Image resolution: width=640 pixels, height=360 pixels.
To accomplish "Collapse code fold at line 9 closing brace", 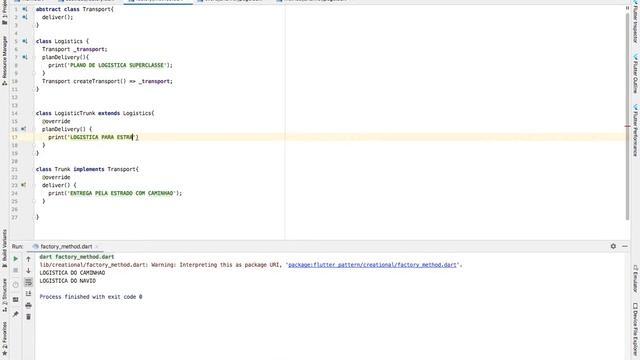I will pos(35,73).
